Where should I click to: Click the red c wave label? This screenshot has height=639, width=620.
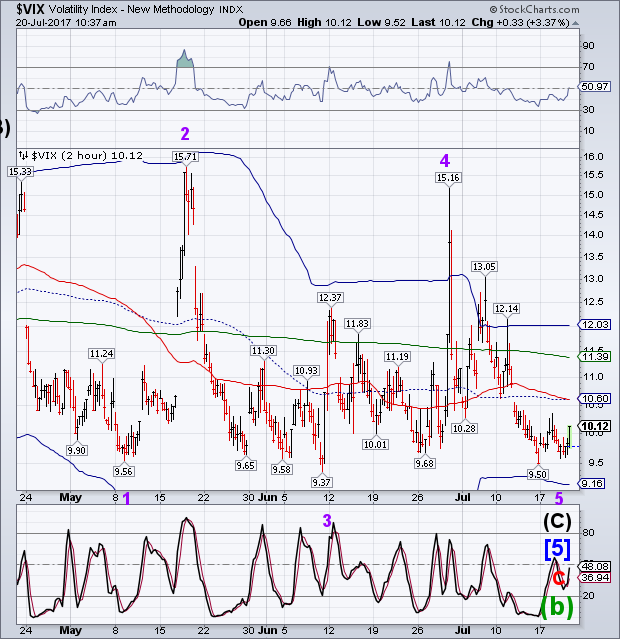click(x=558, y=577)
